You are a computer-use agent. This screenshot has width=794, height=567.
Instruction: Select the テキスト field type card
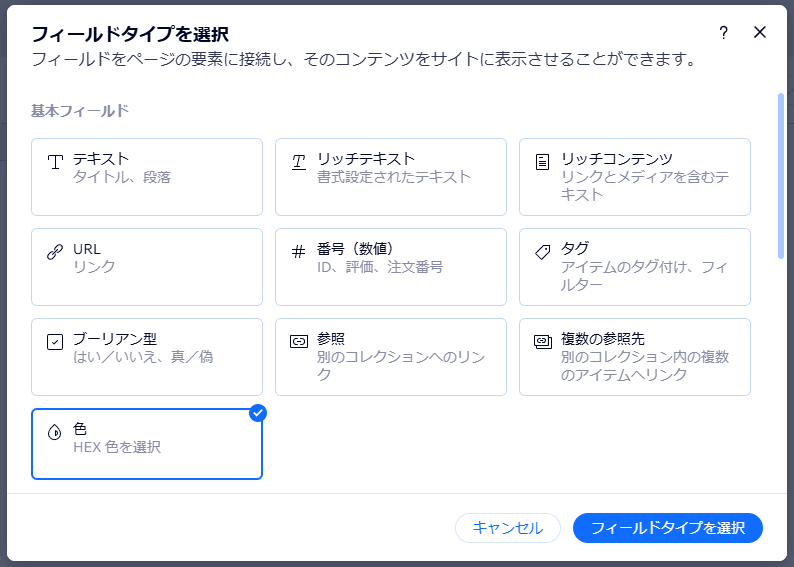(147, 177)
